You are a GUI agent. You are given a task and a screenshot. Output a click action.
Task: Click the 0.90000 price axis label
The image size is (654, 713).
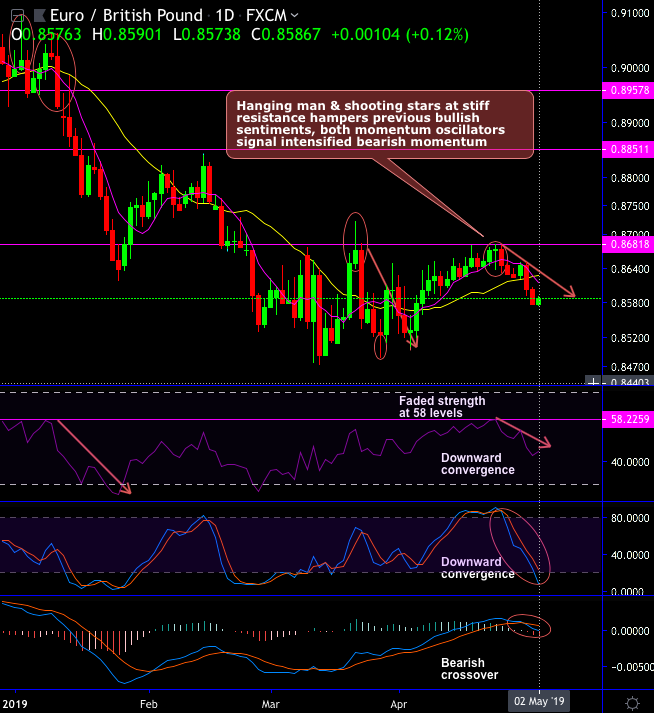[630, 68]
